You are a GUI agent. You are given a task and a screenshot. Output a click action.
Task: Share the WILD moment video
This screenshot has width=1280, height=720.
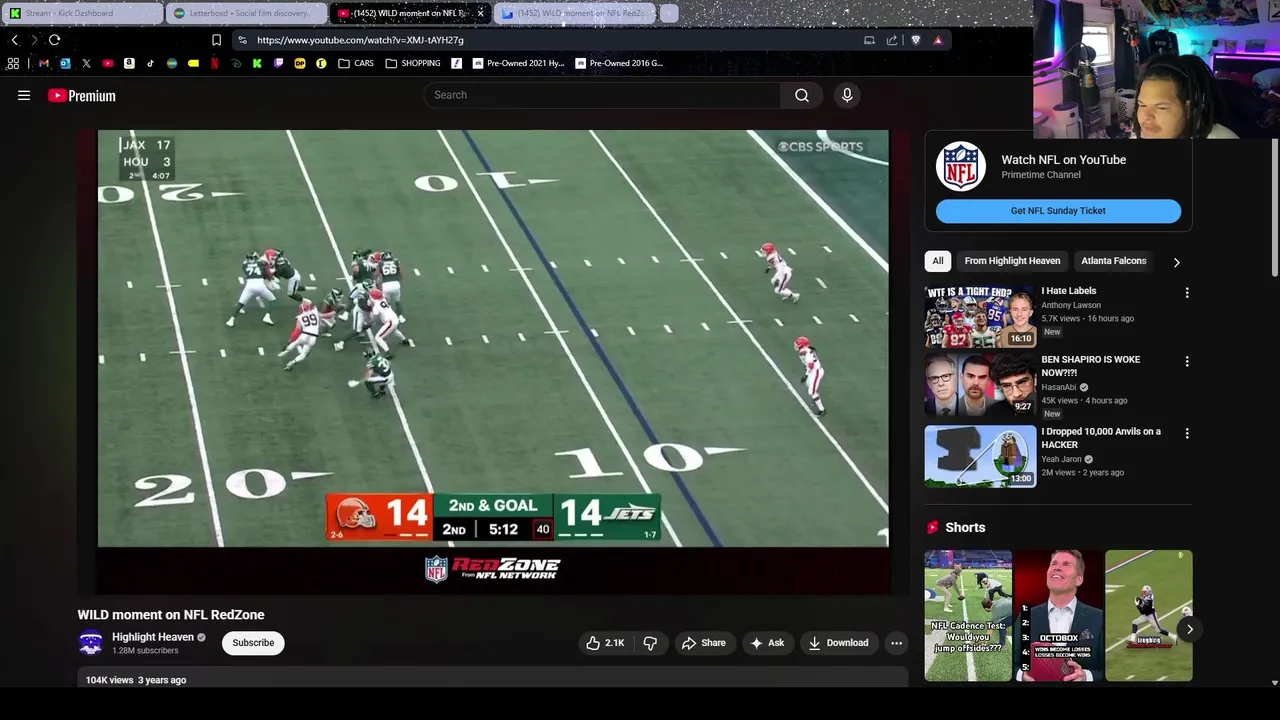(x=703, y=643)
